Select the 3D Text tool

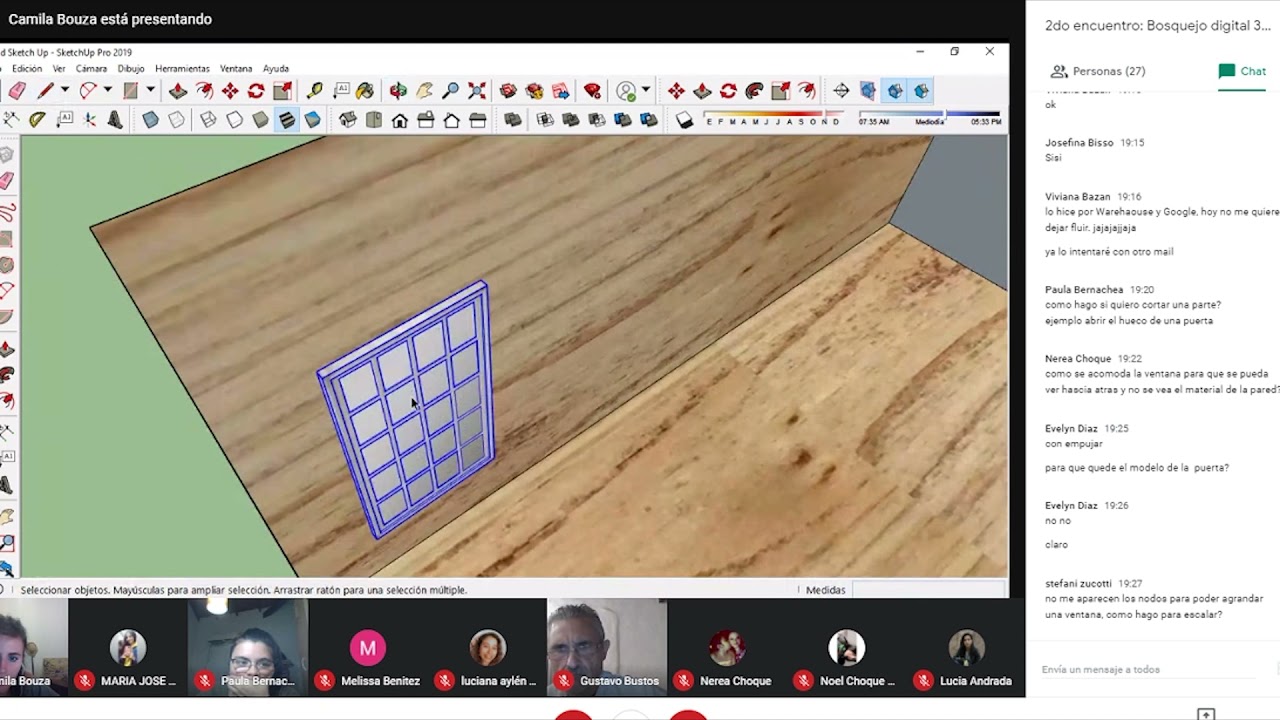click(x=116, y=120)
